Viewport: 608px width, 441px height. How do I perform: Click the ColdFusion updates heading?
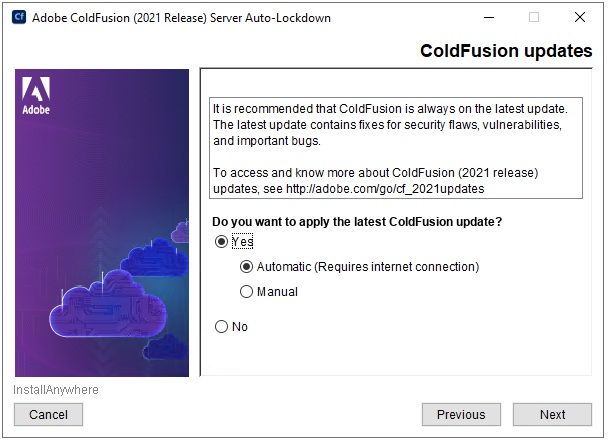tap(506, 51)
